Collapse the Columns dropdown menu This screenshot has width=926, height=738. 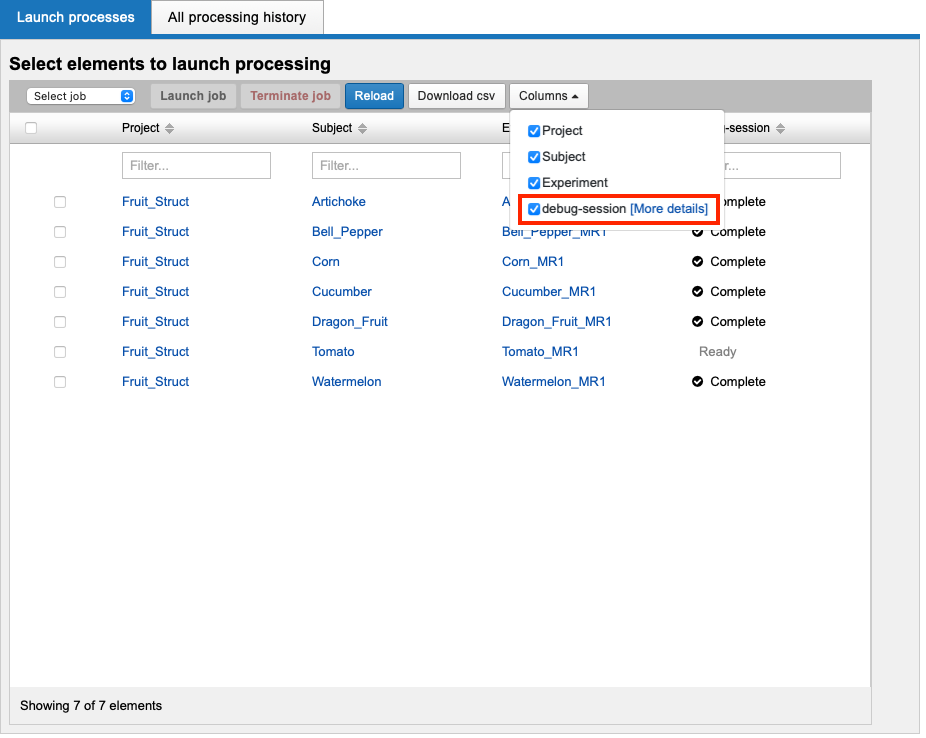[x=548, y=96]
